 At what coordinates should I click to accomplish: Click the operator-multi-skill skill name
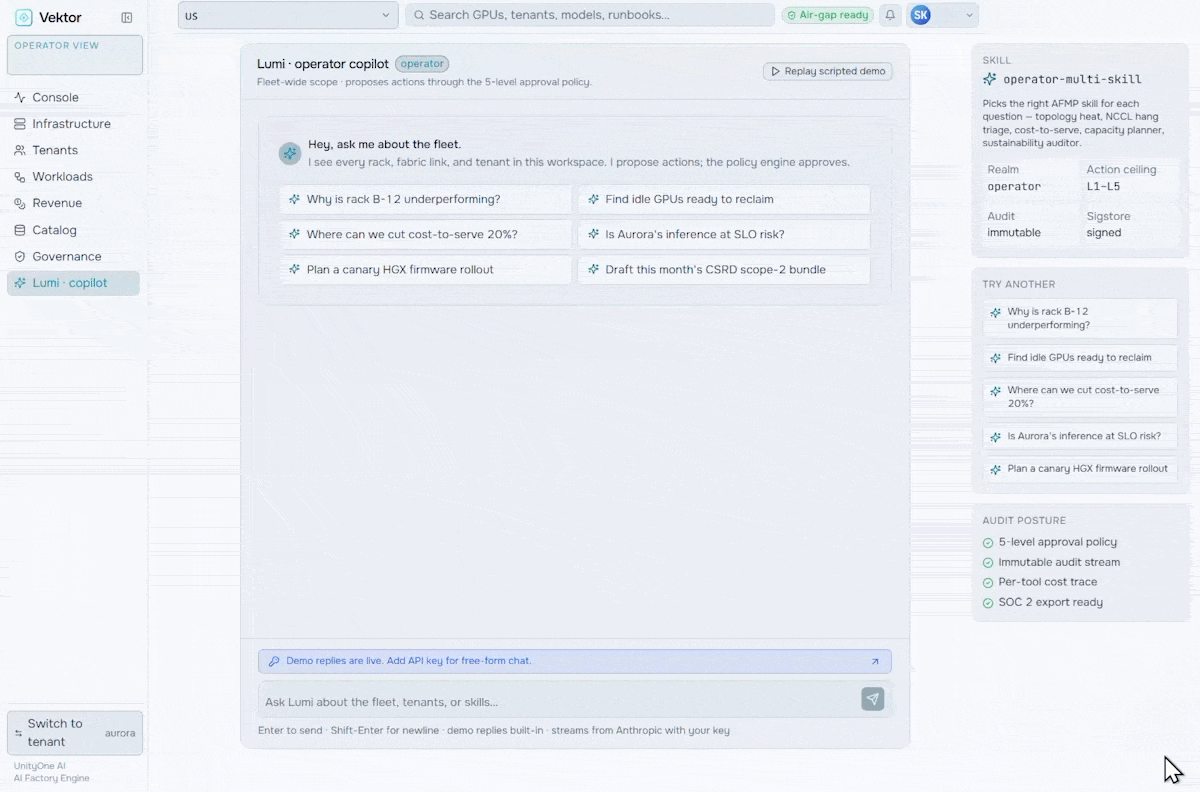(1072, 79)
